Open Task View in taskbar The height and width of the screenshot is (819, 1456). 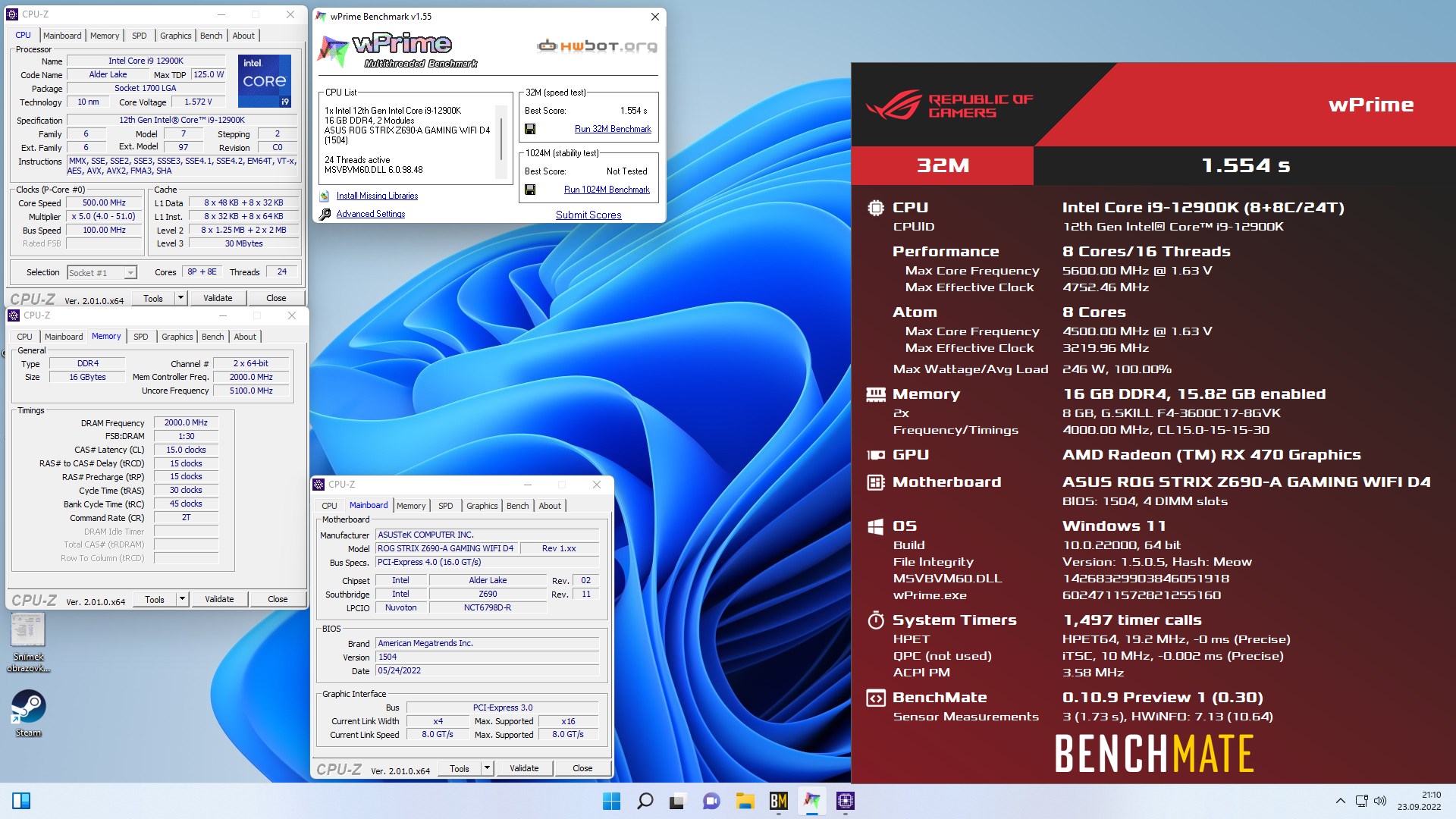pos(677,801)
